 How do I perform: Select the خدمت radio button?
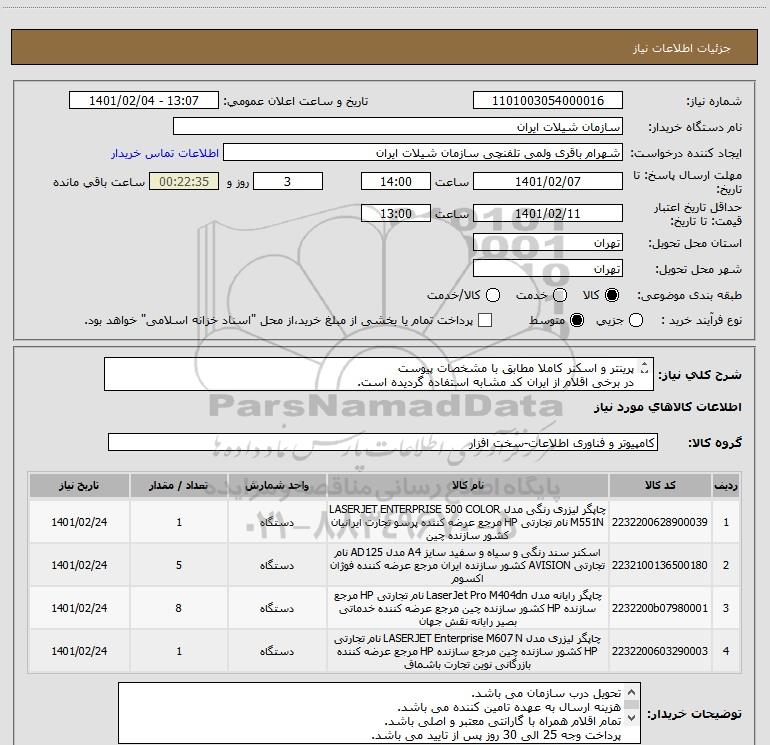[x=560, y=295]
